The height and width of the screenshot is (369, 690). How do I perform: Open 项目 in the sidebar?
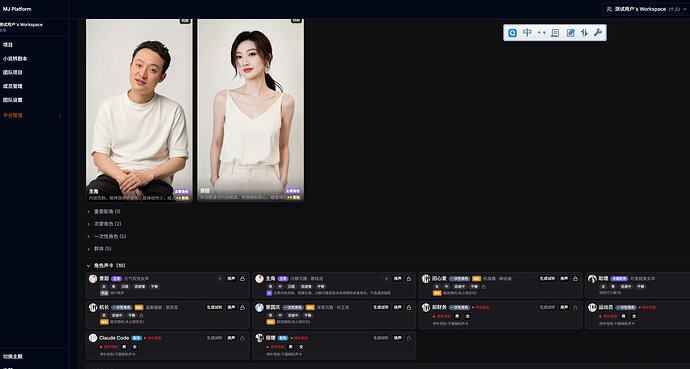[x=8, y=45]
